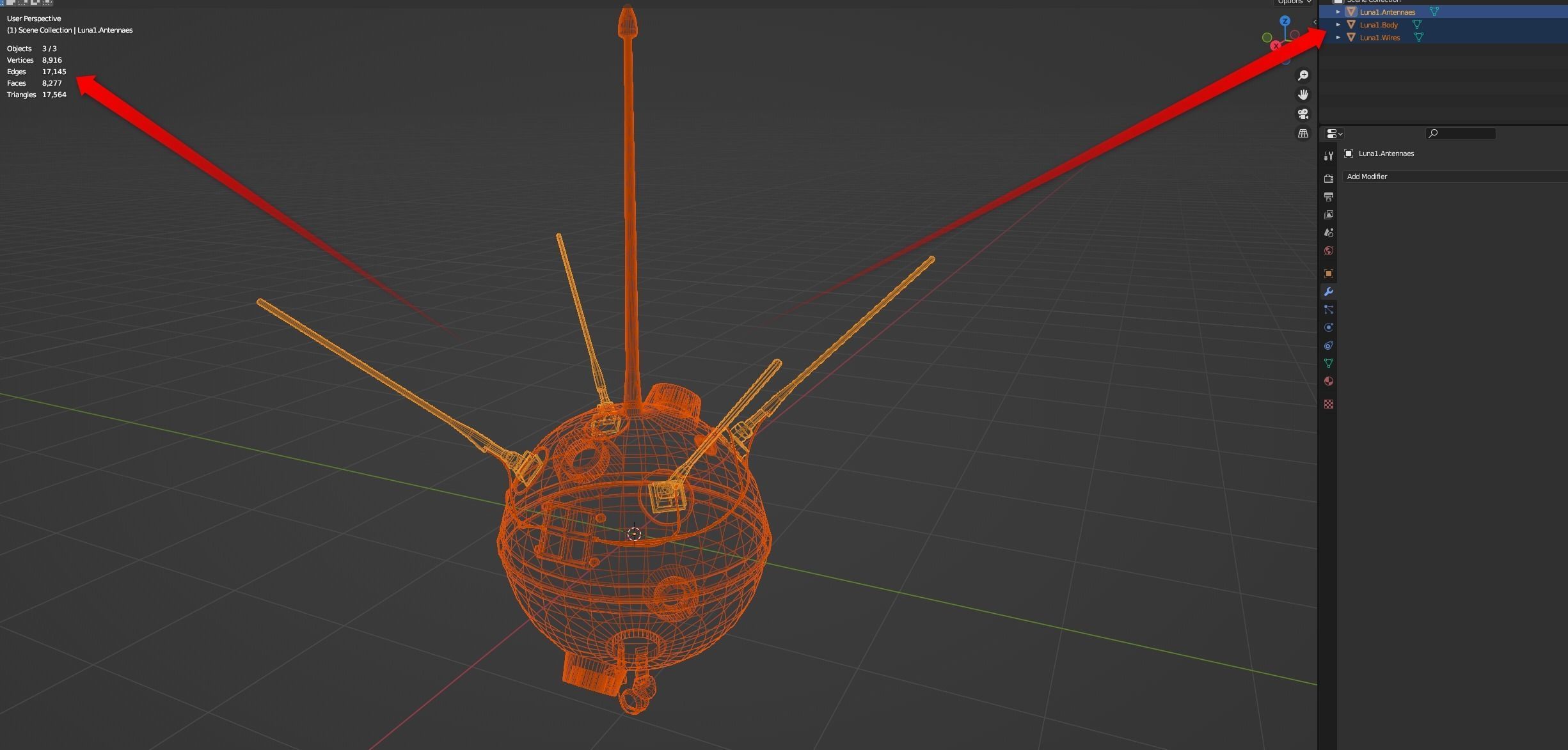1568x750 pixels.
Task: Open the Object properties tab
Action: (1329, 274)
